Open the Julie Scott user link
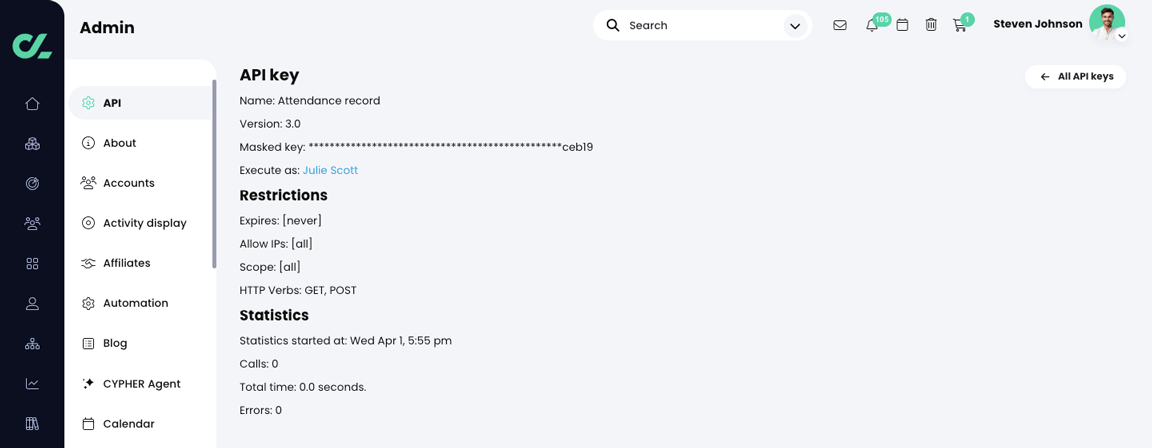 [x=330, y=171]
